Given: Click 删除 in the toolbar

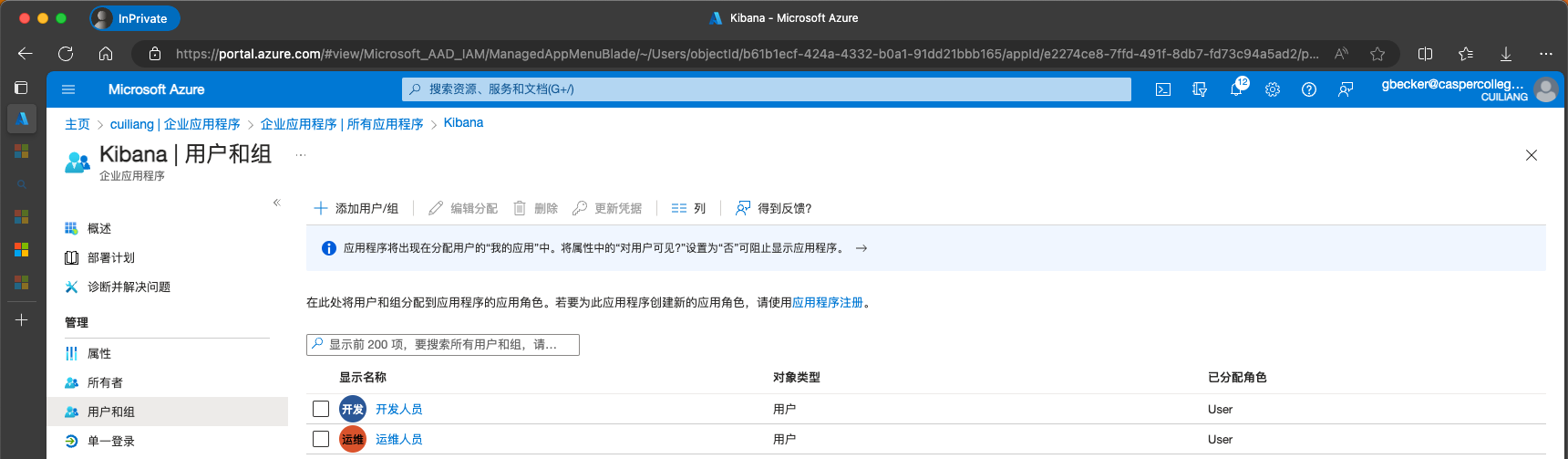Looking at the screenshot, I should coord(535,208).
